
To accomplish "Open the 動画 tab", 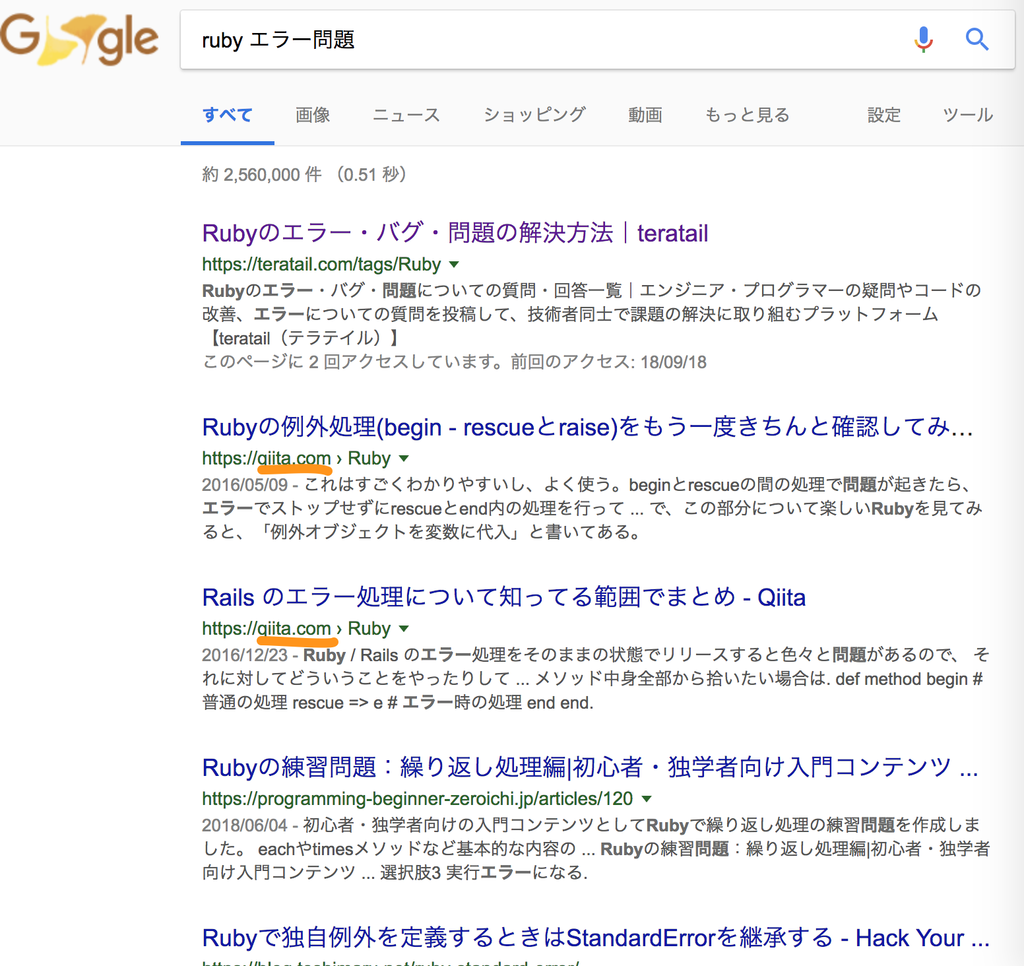I will point(645,115).
